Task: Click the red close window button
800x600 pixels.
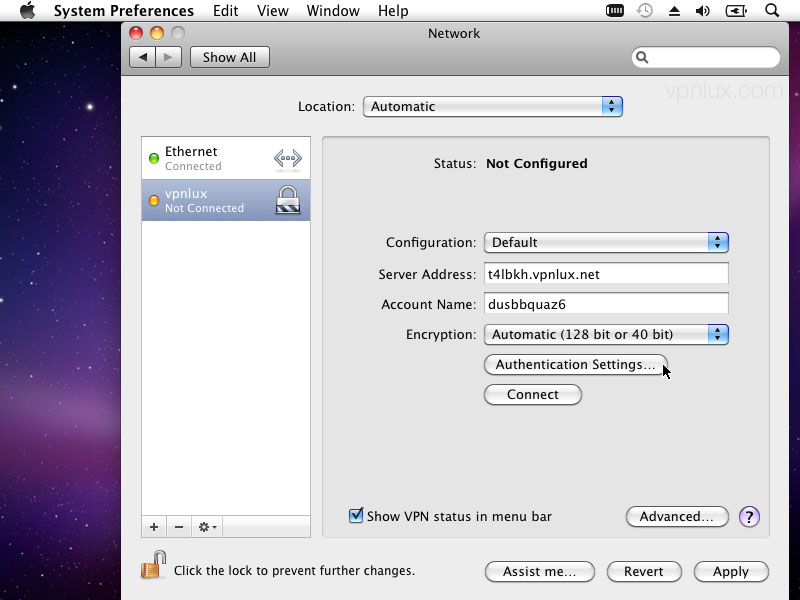Action: click(x=136, y=33)
